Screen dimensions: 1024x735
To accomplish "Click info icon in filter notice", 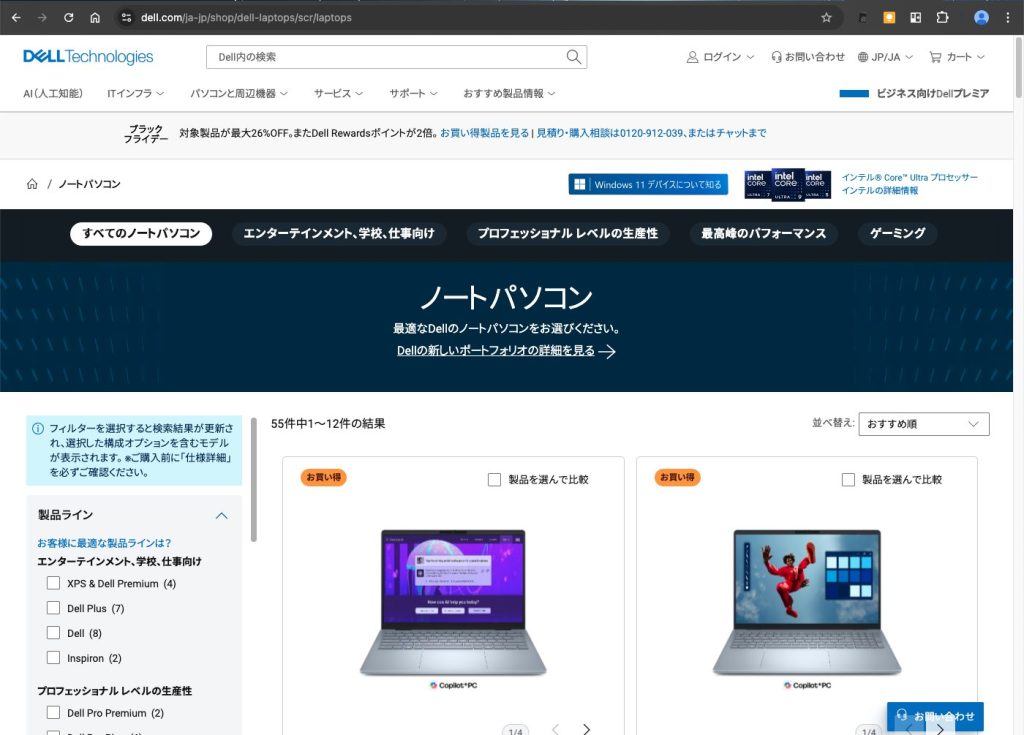I will (38, 429).
